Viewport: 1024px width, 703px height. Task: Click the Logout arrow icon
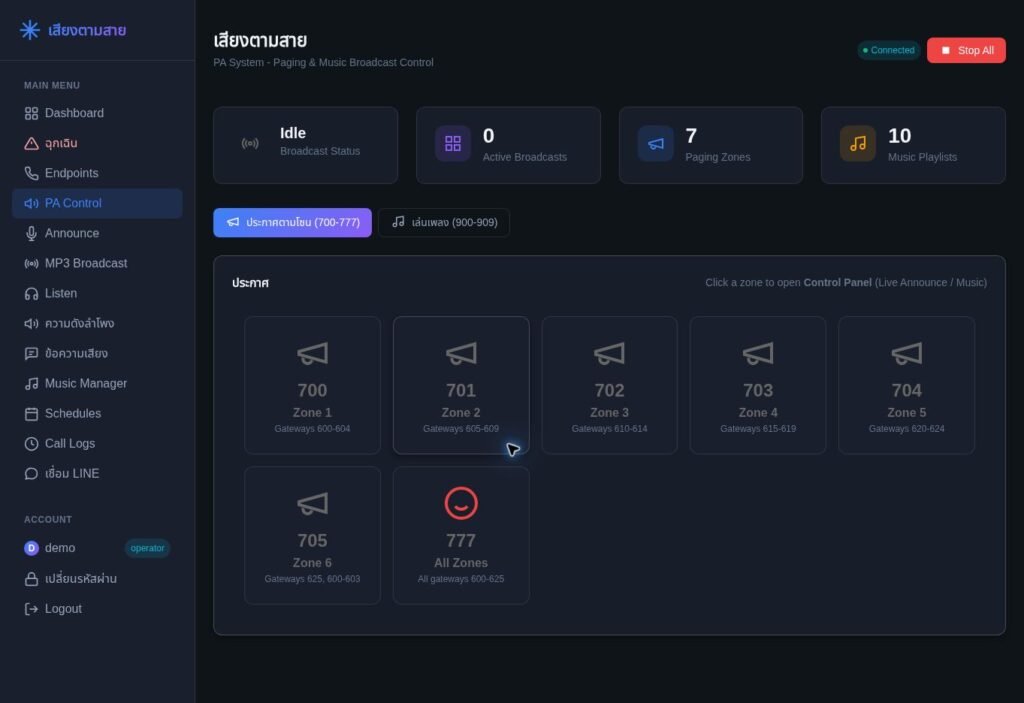point(31,610)
